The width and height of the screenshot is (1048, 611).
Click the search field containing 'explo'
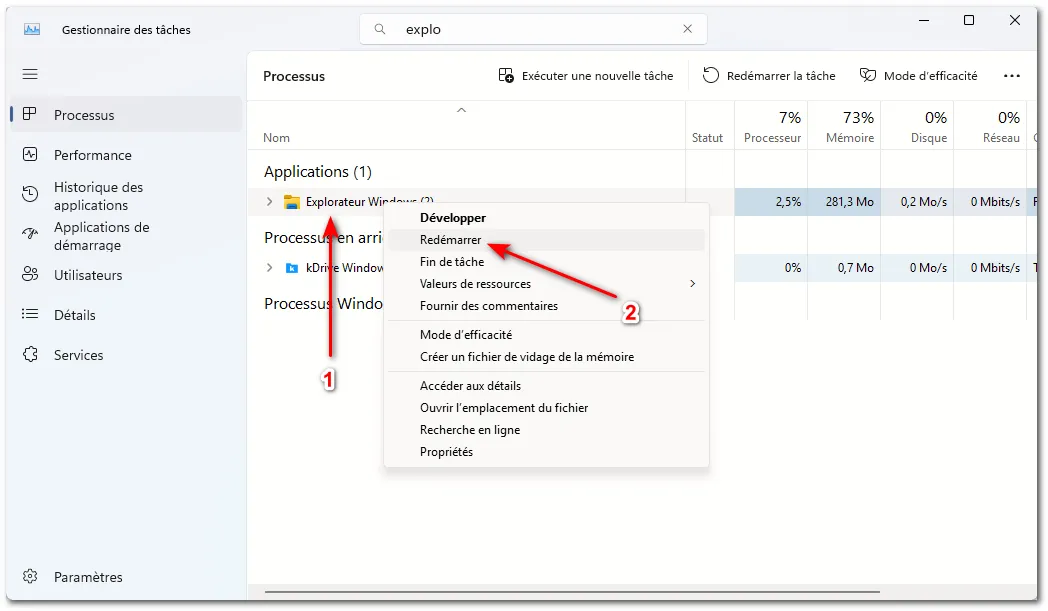click(533, 29)
